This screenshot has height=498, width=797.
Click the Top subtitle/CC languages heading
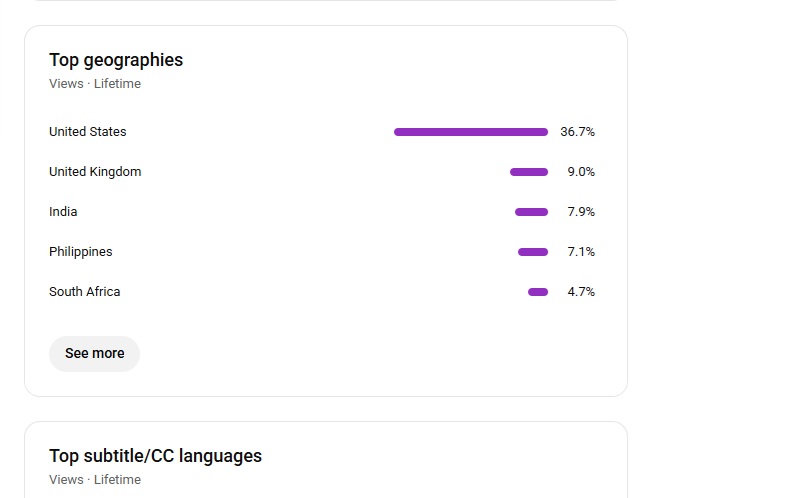[x=155, y=456]
